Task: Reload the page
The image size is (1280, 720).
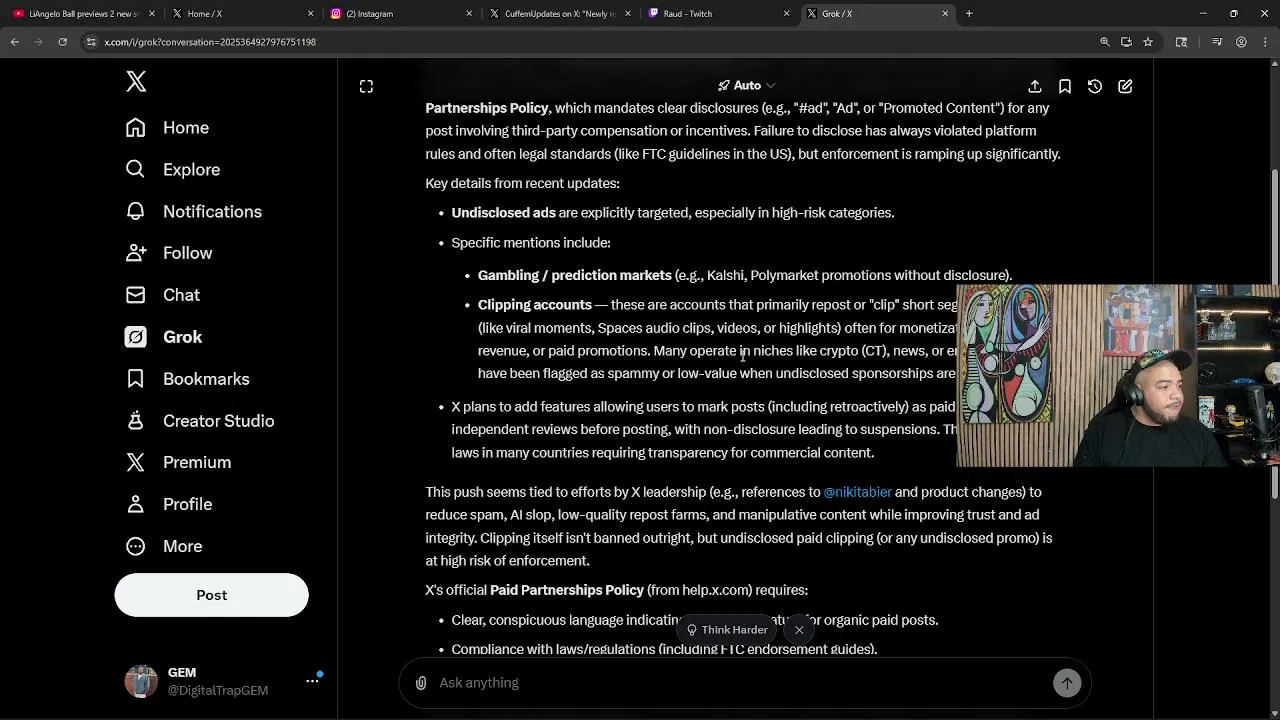Action: pyautogui.click(x=63, y=42)
